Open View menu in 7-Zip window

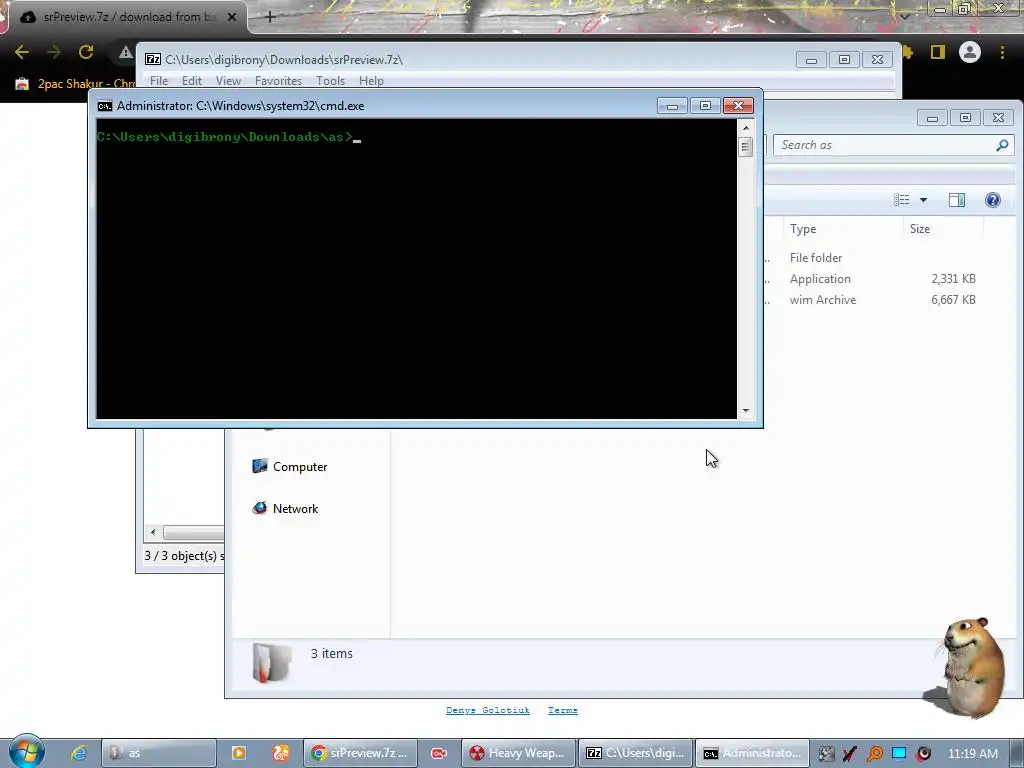coord(228,80)
